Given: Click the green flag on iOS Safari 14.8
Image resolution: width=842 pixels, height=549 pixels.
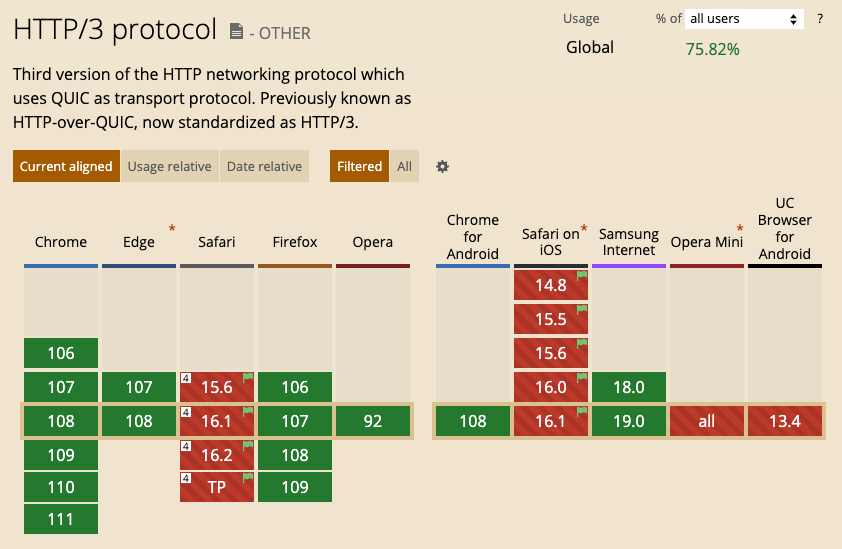Looking at the screenshot, I should point(581,277).
